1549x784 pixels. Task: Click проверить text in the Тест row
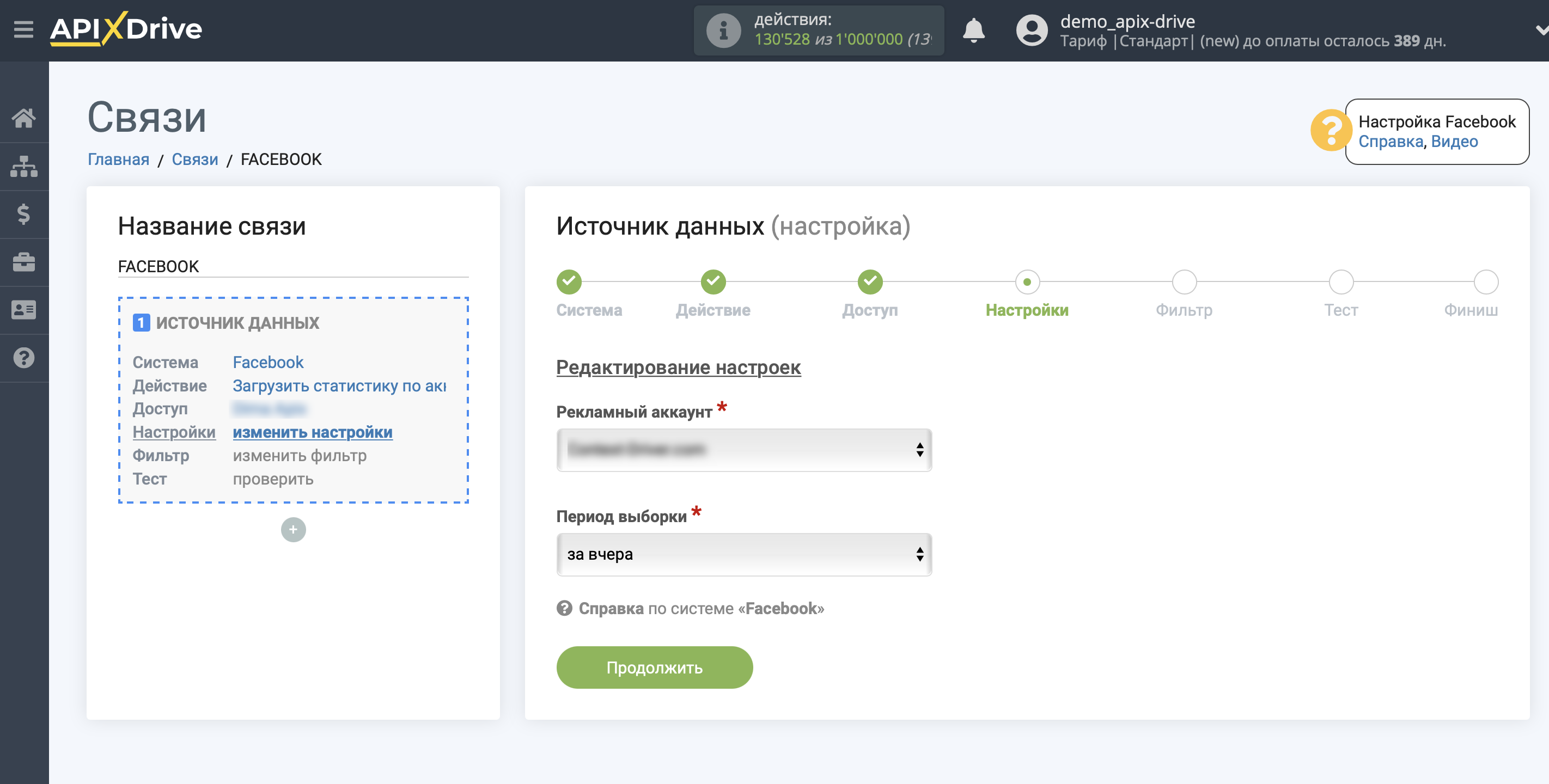(x=273, y=479)
